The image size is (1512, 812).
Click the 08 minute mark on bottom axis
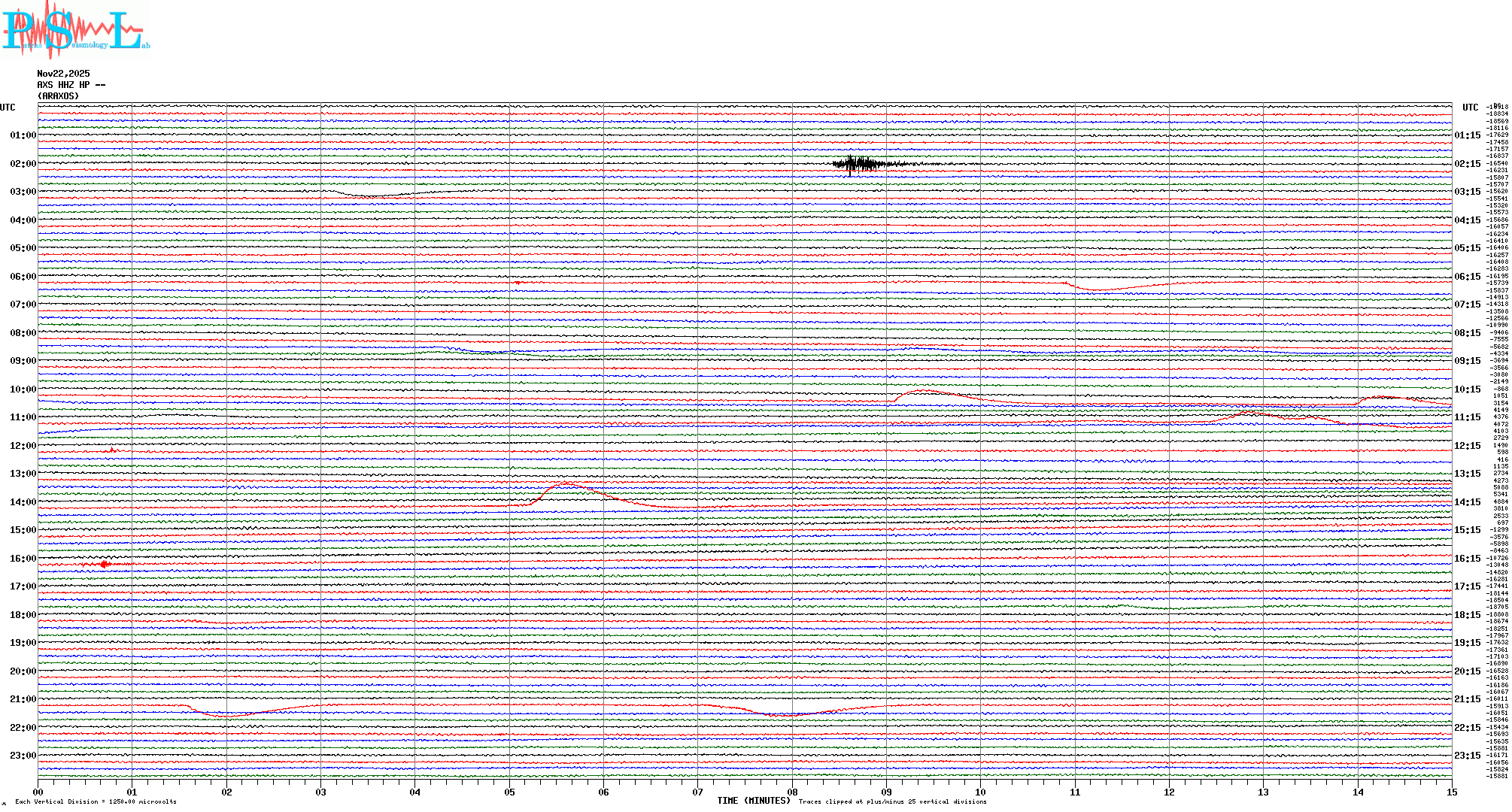(x=792, y=792)
